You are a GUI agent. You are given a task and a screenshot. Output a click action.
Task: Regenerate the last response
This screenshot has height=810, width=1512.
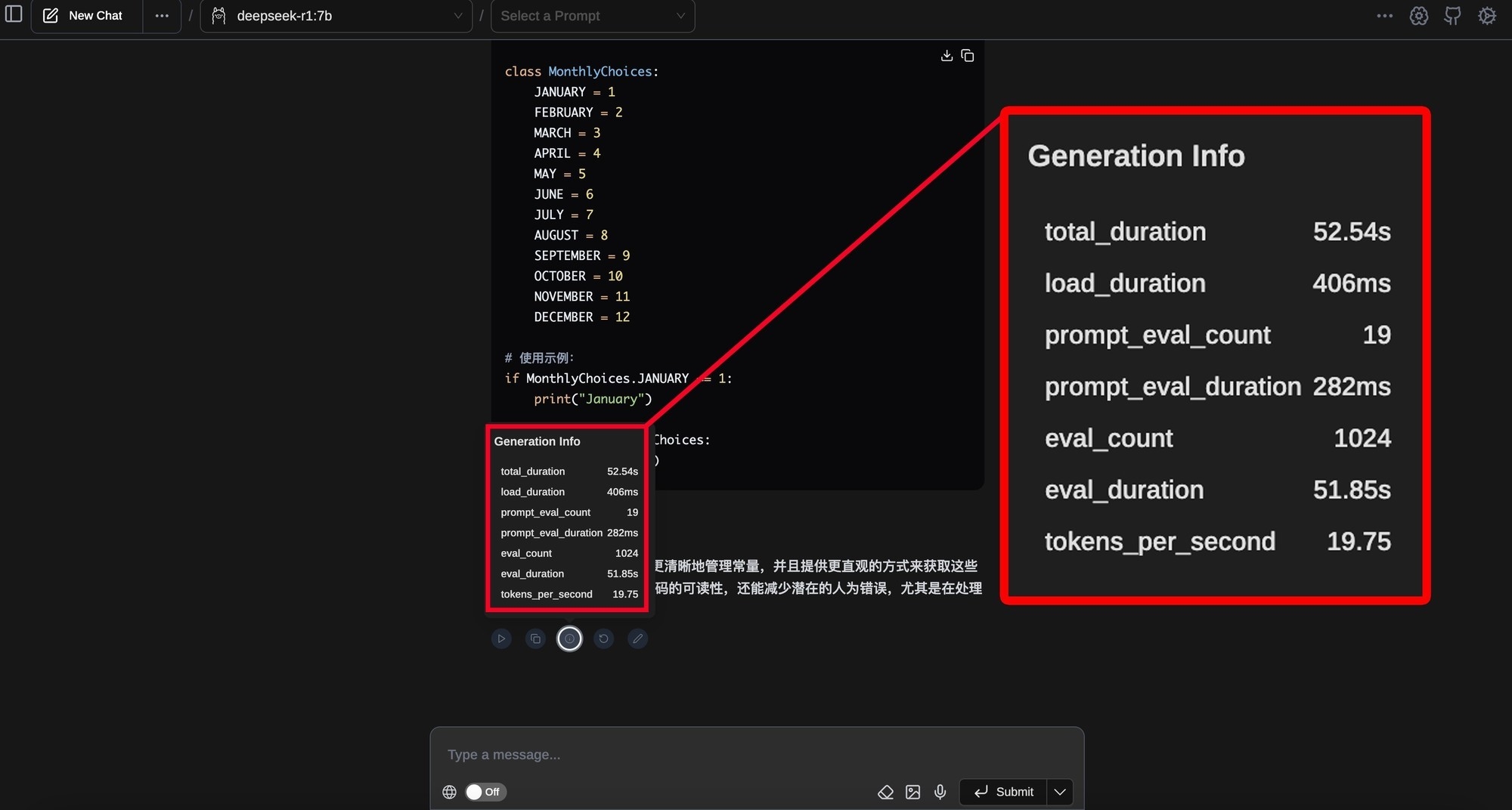tap(603, 639)
